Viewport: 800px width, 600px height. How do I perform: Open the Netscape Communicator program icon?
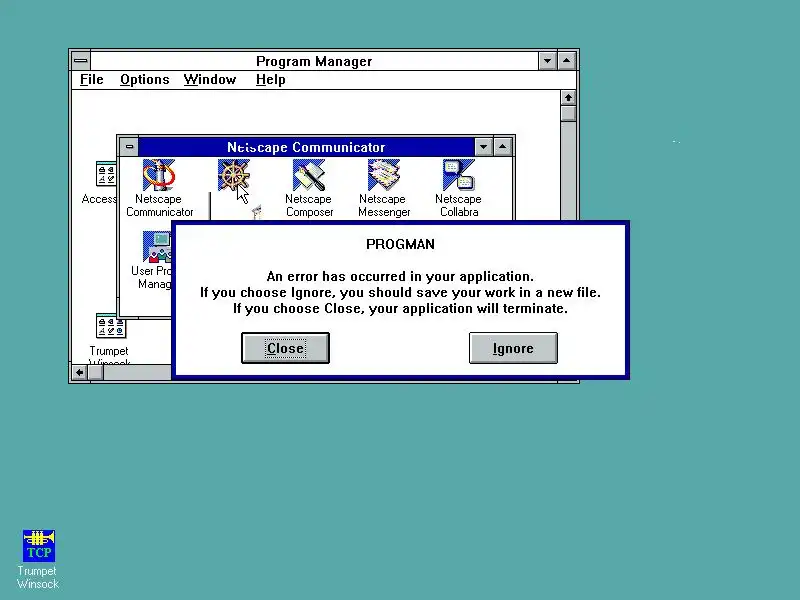159,176
